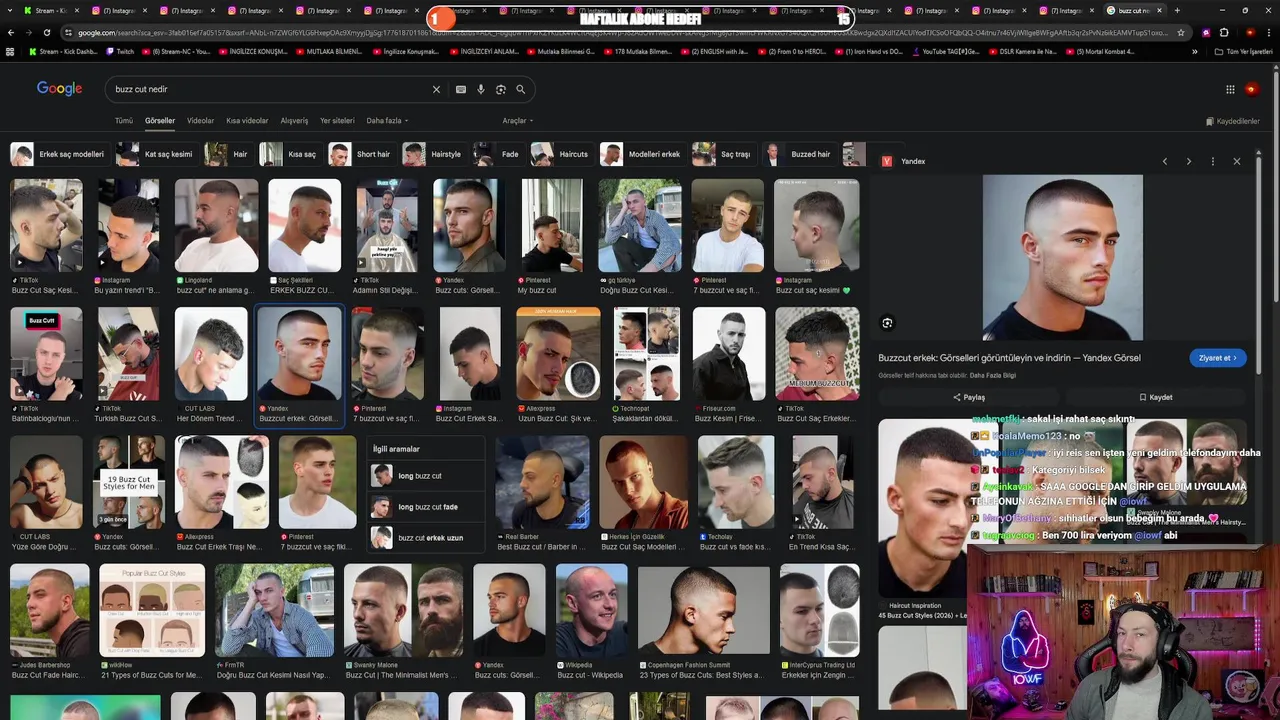Open Techolay Buzz cut vs fade thumbnail

pos(736,482)
